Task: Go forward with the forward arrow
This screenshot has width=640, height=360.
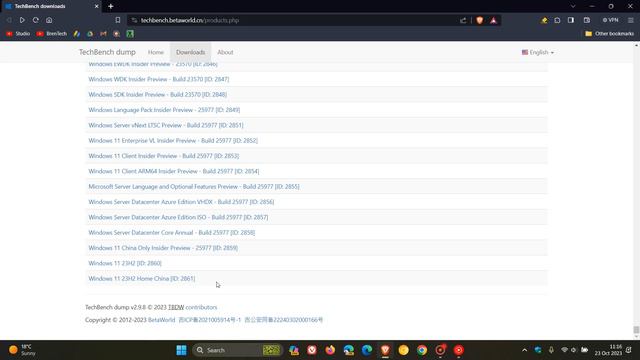Action: click(x=22, y=20)
